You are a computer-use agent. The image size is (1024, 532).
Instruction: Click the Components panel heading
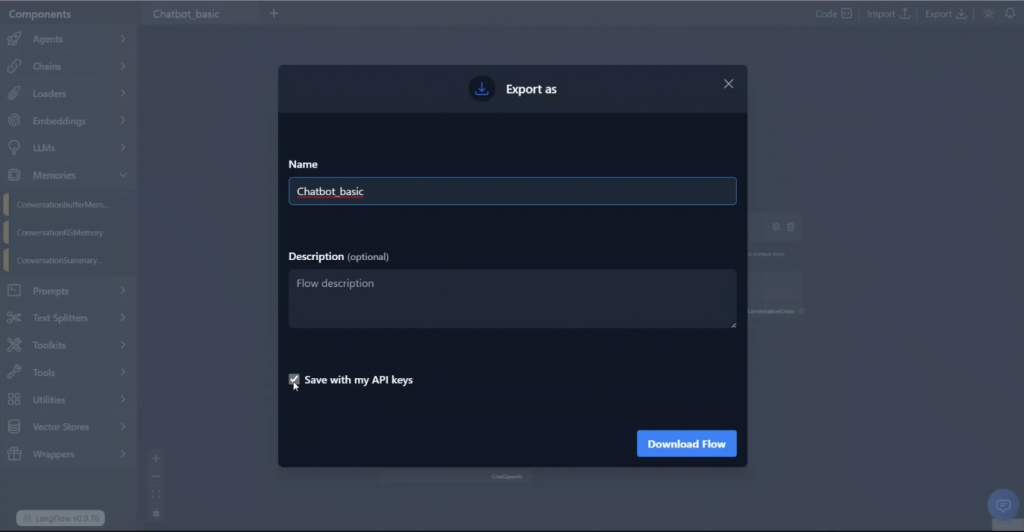pos(40,14)
